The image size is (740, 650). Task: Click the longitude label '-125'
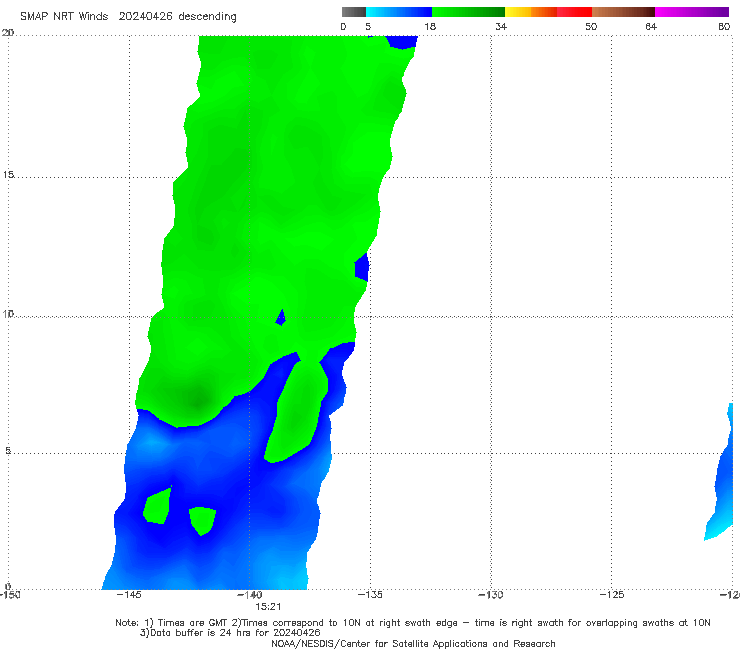click(x=611, y=595)
